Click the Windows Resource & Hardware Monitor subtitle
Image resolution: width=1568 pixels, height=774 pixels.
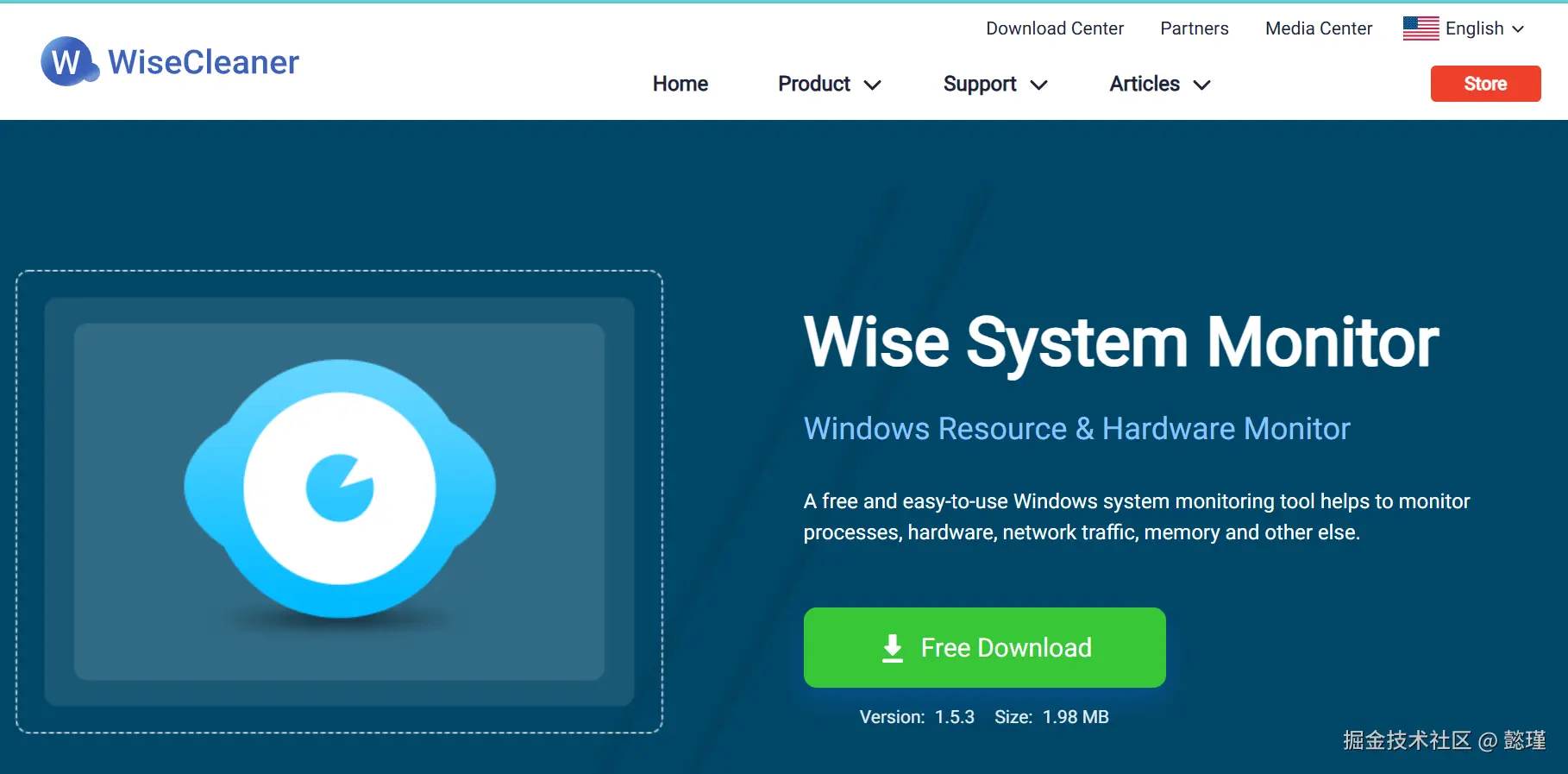tap(1076, 429)
